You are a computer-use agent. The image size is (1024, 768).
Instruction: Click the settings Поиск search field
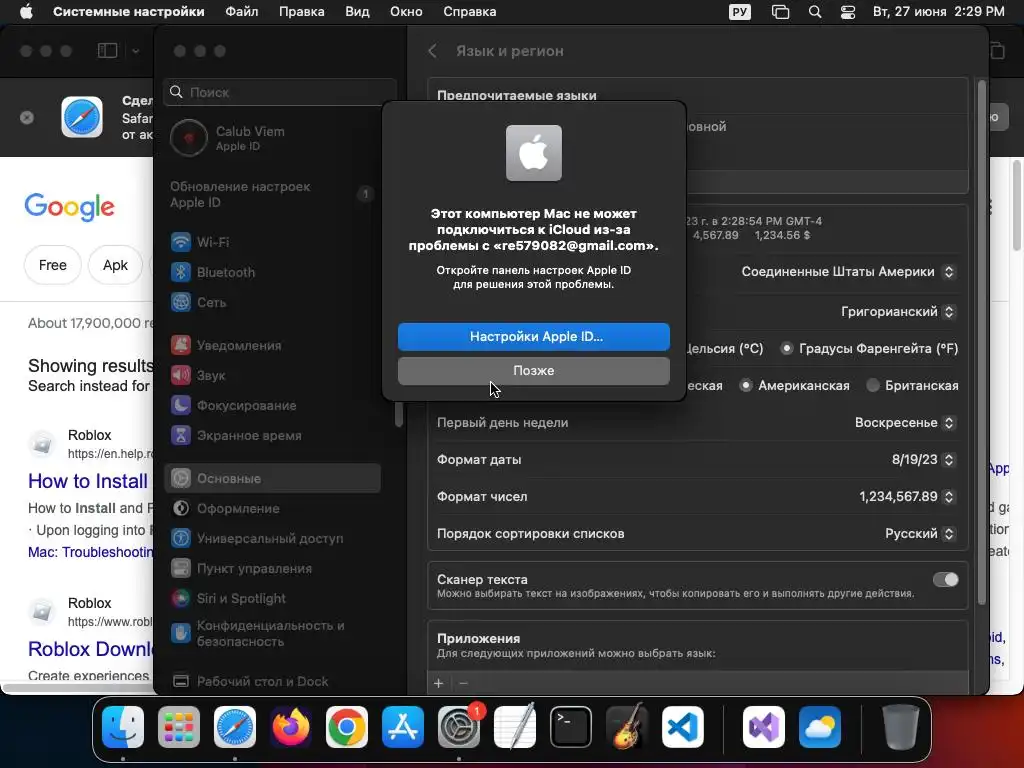coord(280,92)
